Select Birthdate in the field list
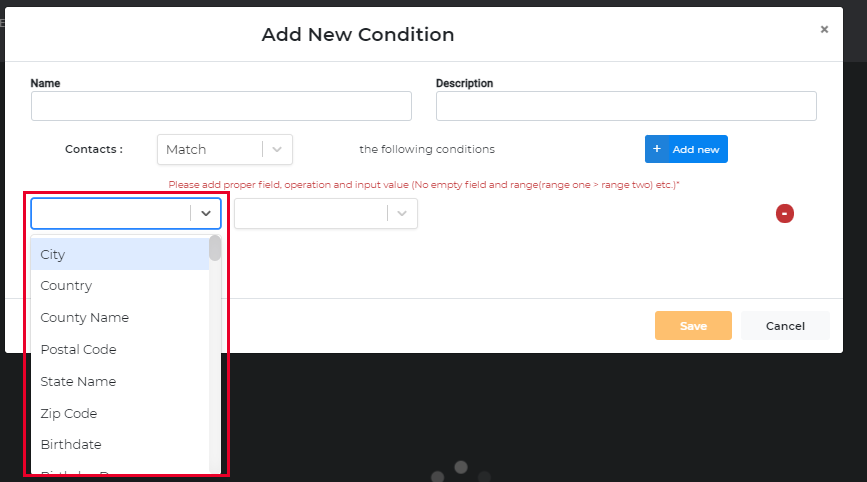 click(x=118, y=444)
